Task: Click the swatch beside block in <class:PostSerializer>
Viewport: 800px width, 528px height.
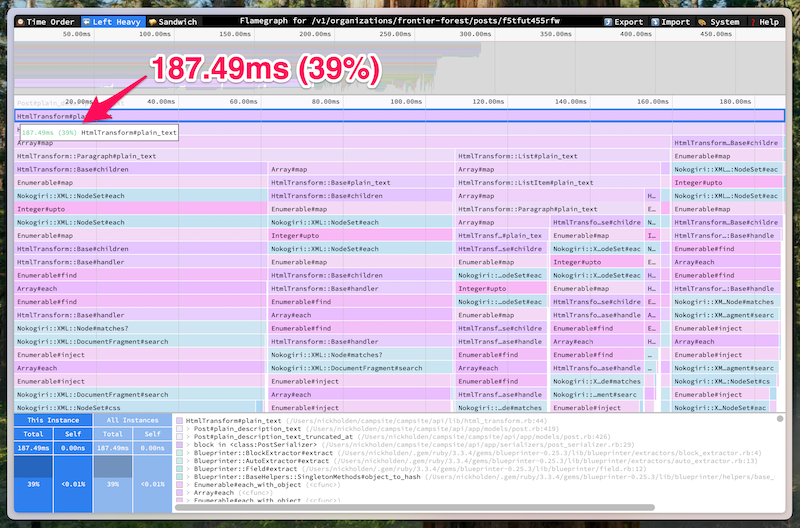Action: (x=180, y=445)
